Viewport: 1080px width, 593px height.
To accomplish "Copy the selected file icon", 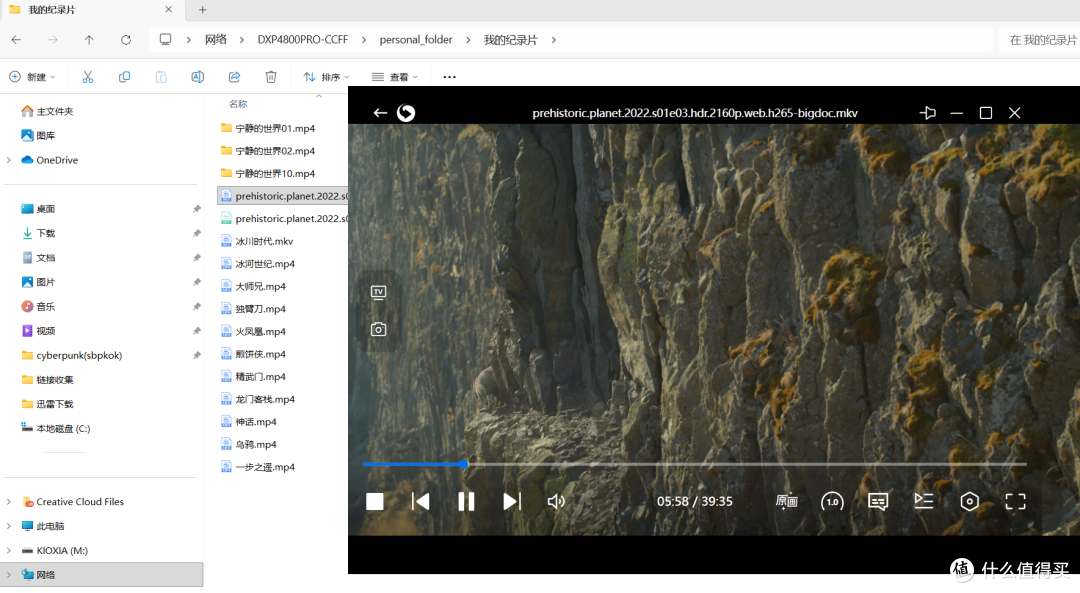I will (124, 77).
